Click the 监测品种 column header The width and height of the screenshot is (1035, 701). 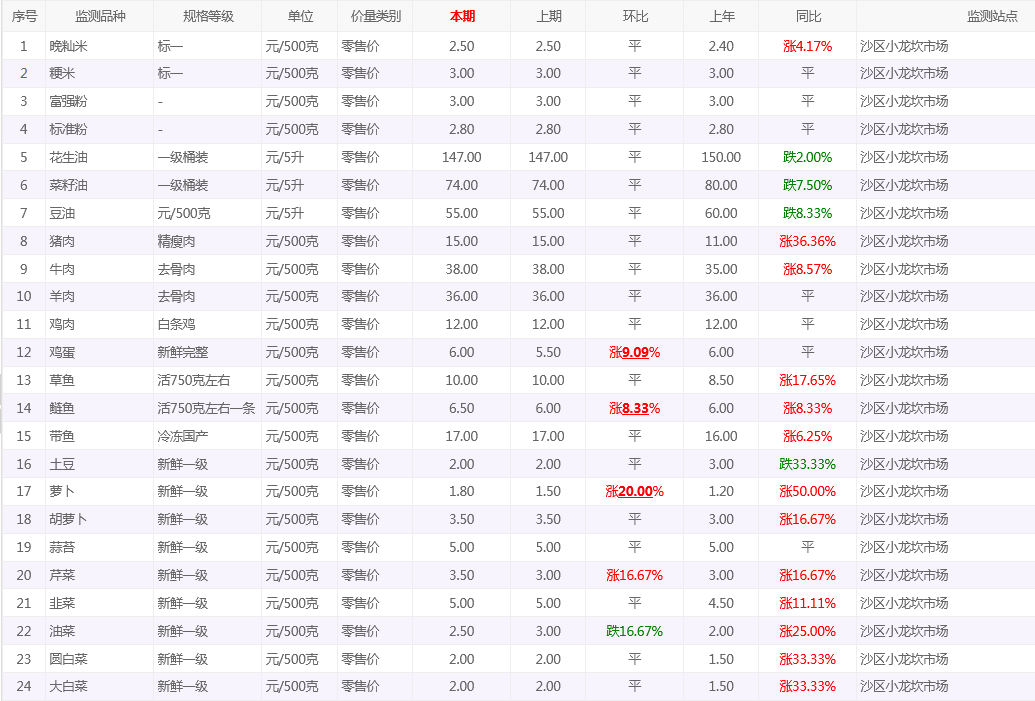tap(100, 16)
